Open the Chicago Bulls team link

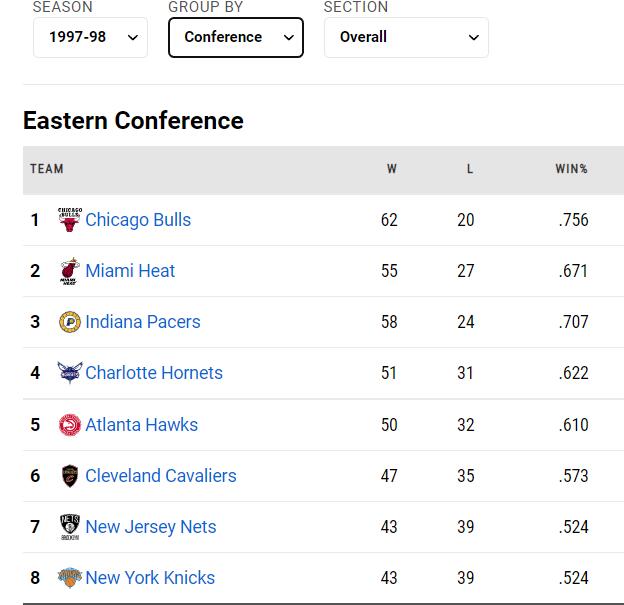coord(138,220)
